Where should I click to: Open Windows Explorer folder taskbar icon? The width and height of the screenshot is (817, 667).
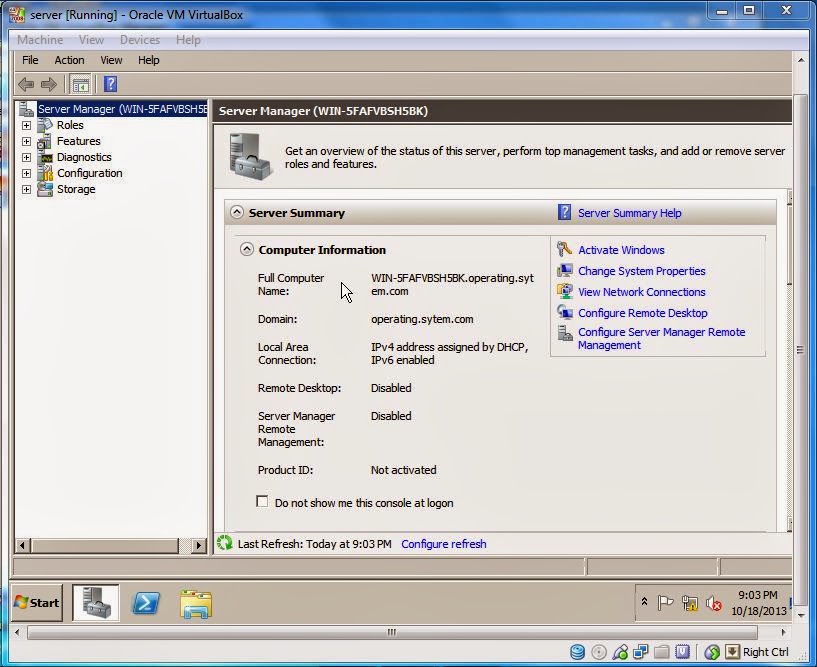(196, 604)
